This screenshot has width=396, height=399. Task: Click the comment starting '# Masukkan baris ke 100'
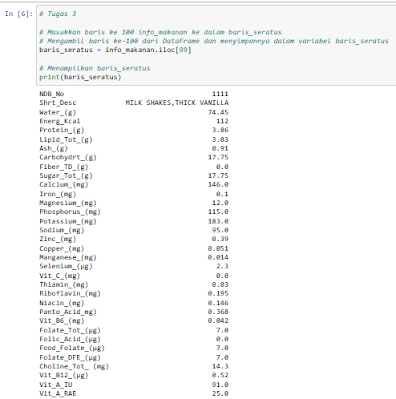pos(160,32)
